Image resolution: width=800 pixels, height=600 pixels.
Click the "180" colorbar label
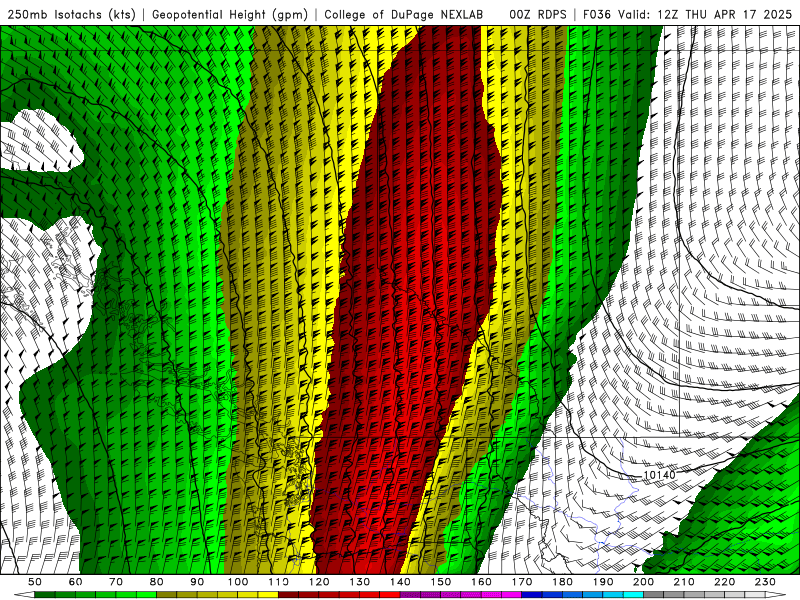(x=563, y=582)
